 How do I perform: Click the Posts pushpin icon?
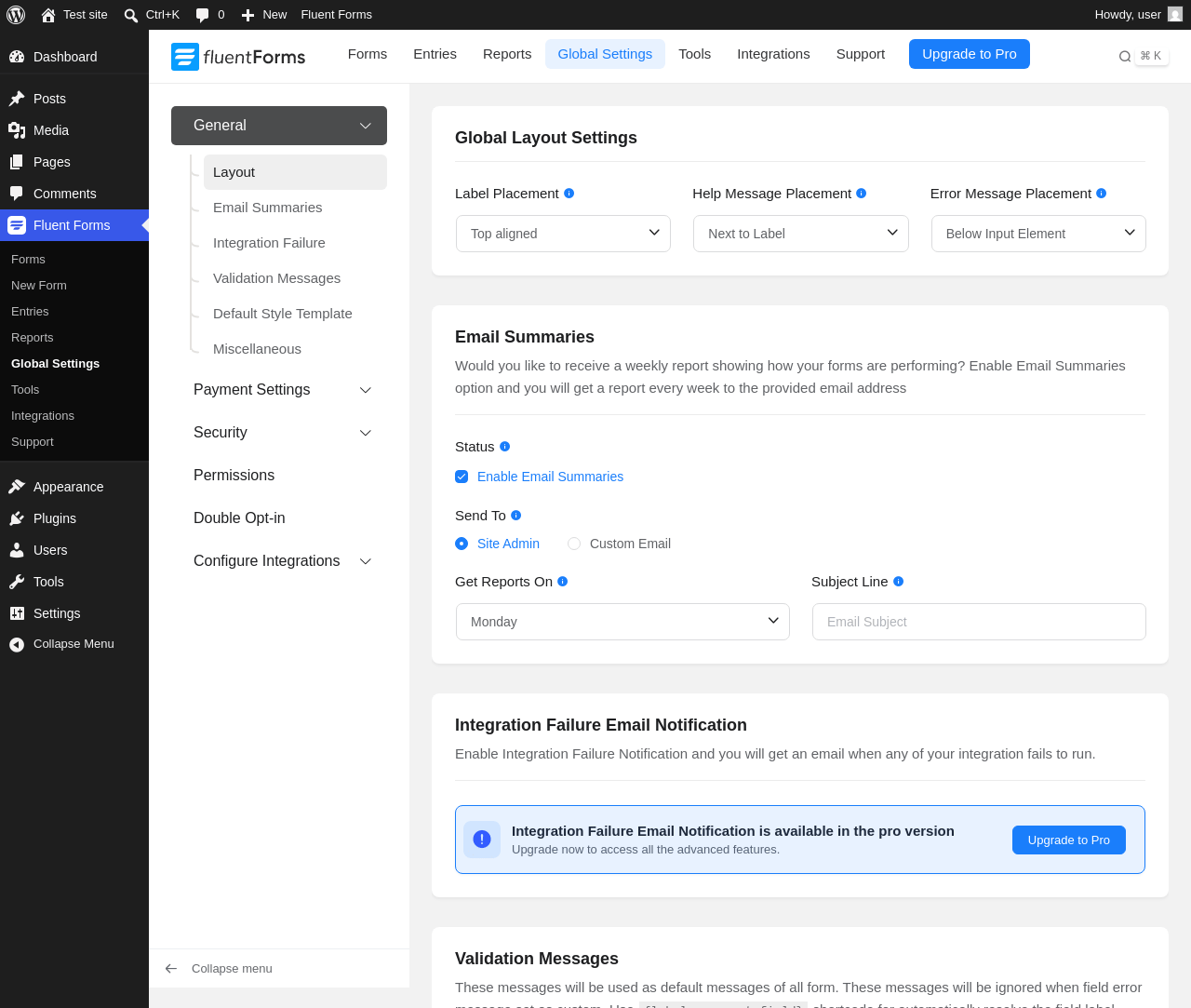click(x=17, y=99)
